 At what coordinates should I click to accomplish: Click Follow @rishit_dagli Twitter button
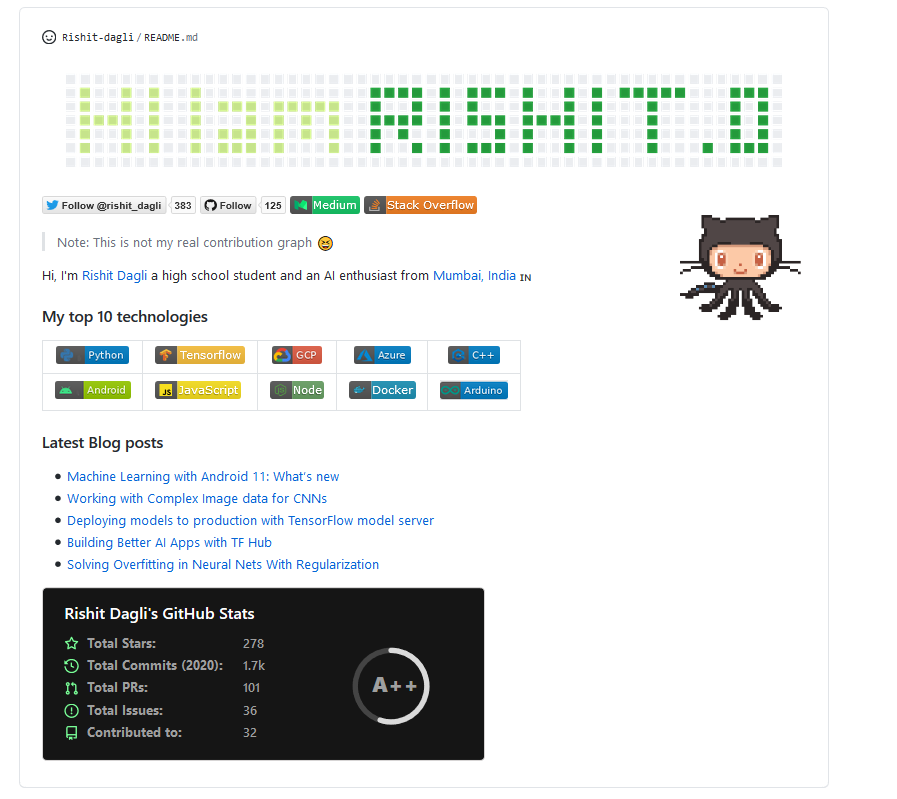[104, 205]
